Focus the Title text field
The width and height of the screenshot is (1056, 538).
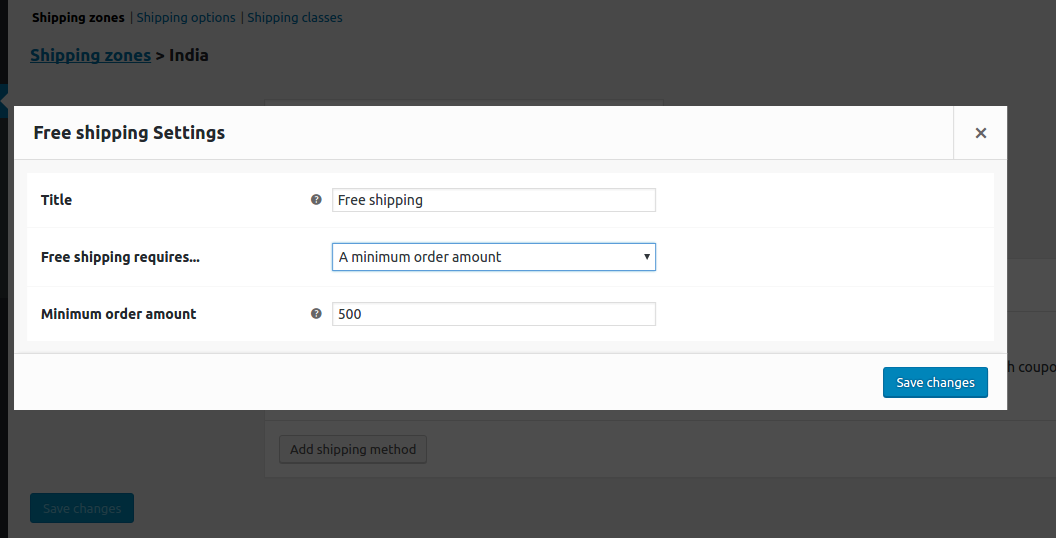point(494,200)
